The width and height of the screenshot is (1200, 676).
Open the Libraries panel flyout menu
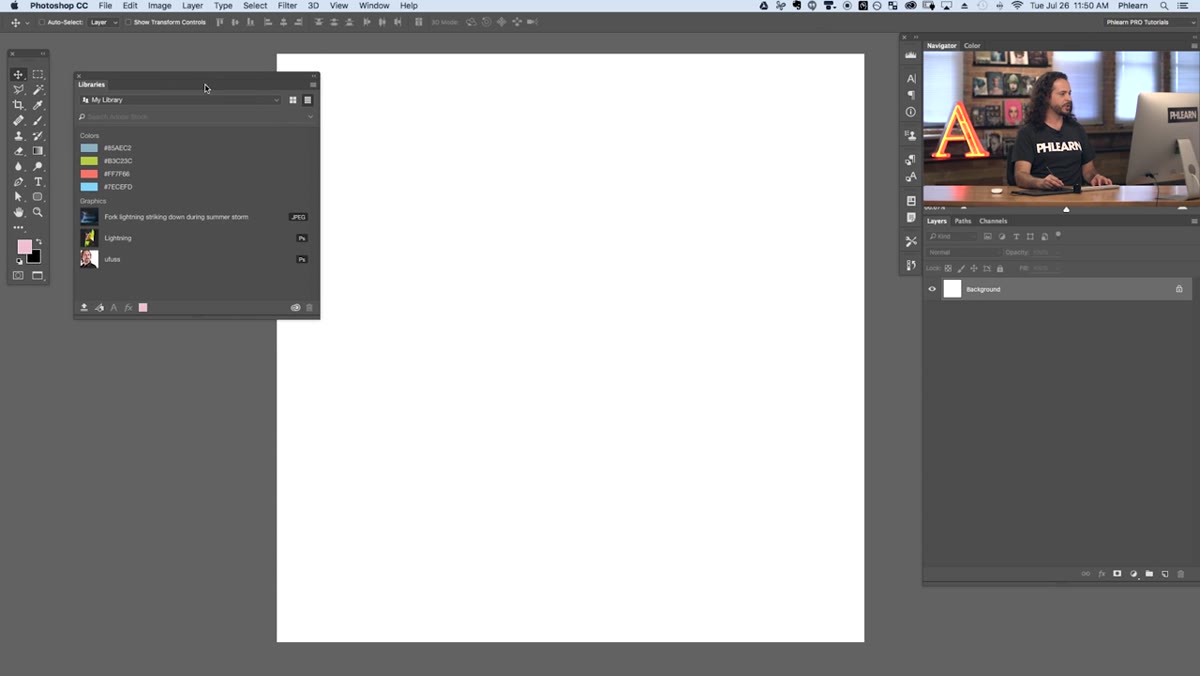[313, 85]
